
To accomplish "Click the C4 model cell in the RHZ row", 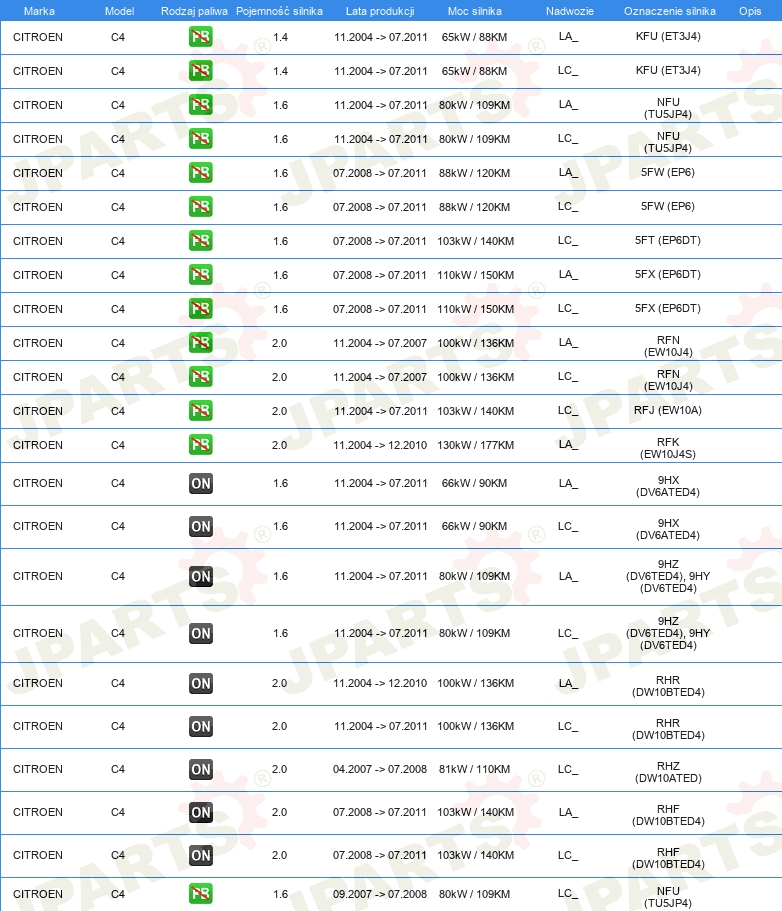I will click(118, 769).
